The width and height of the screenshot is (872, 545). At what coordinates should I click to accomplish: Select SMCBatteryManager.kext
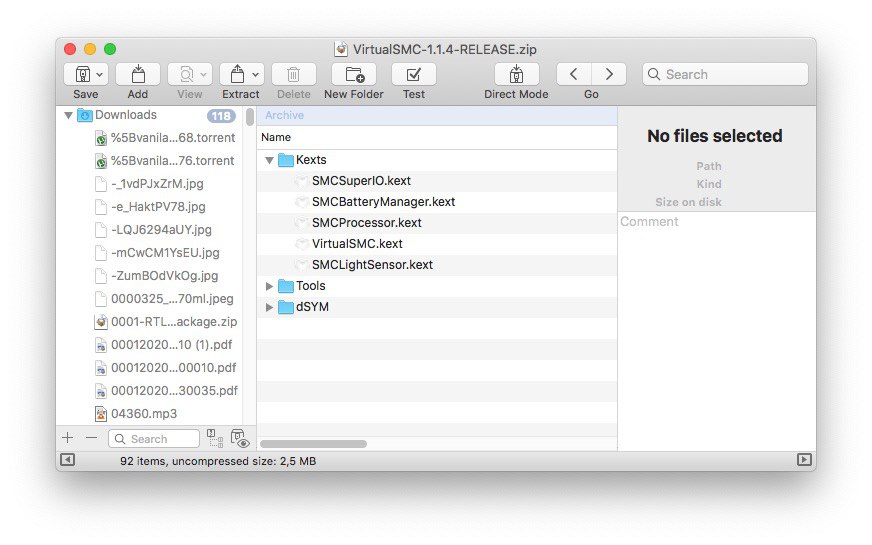point(437,202)
